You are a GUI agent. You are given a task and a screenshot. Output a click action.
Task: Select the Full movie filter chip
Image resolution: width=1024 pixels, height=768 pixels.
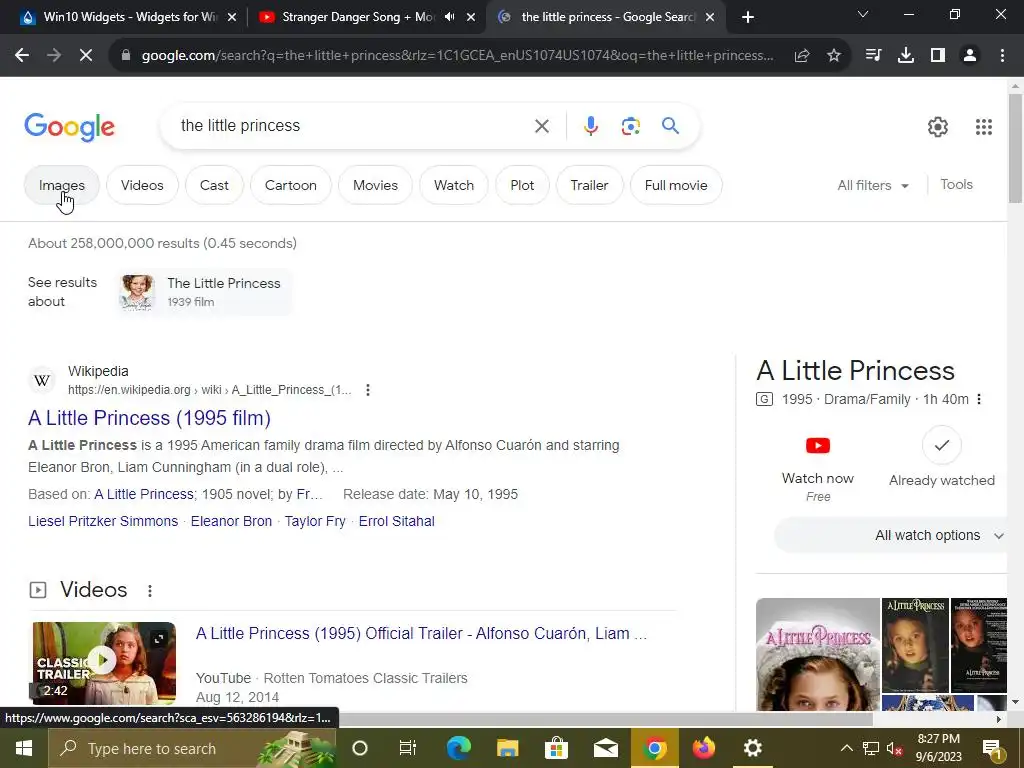point(676,185)
